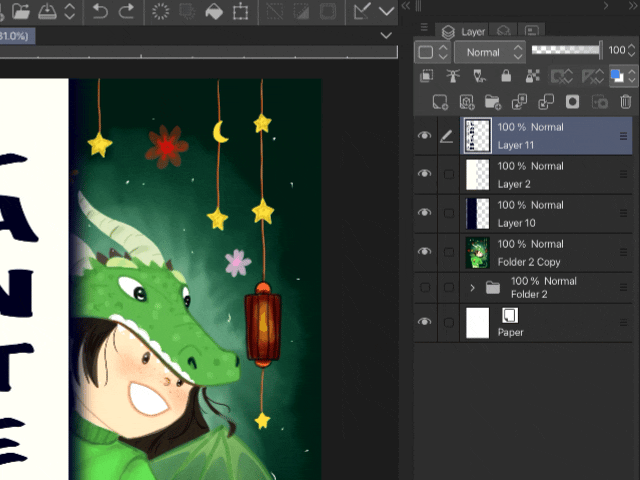Screen dimensions: 640x480
Task: Click the layer opacity slider
Action: pos(565,50)
